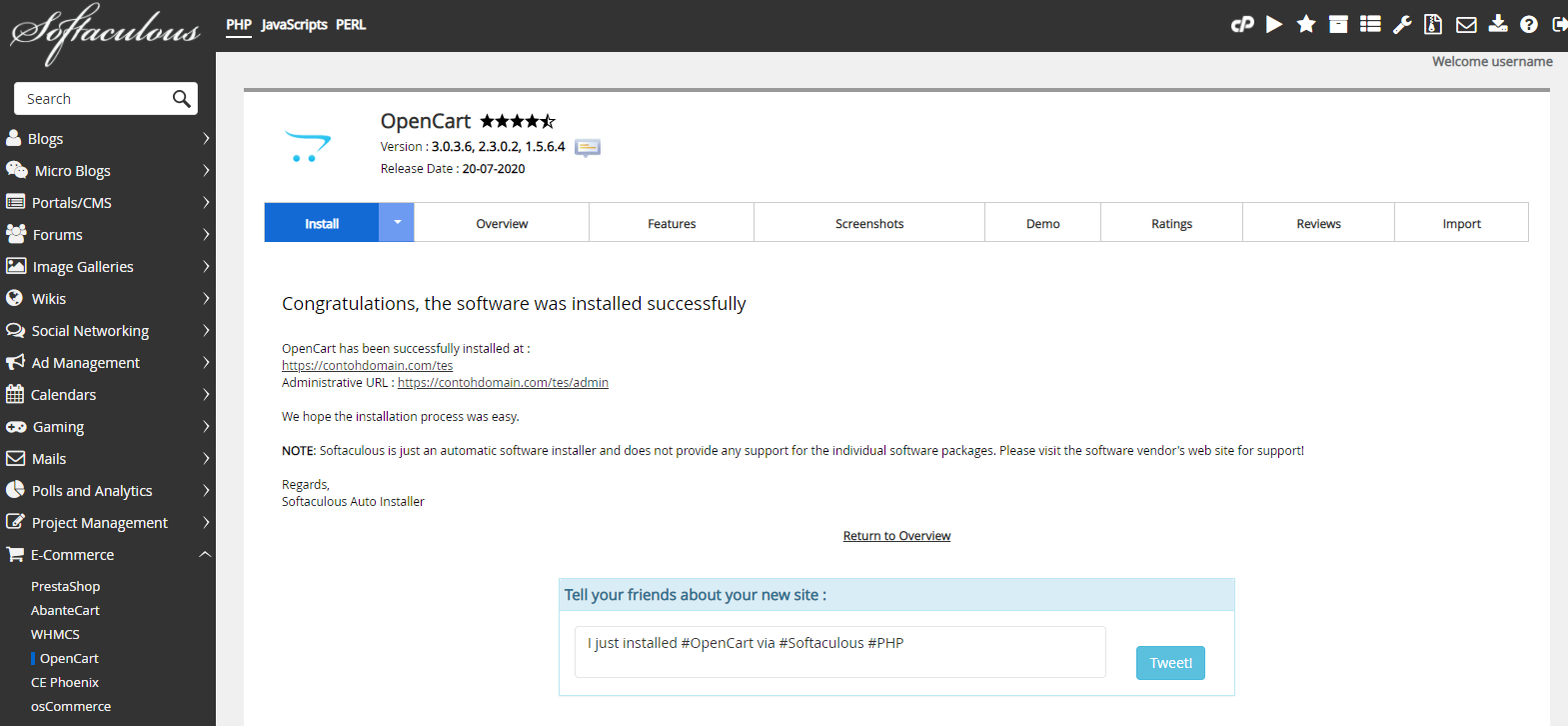Click the Calendars icon
This screenshot has width=1568, height=726.
[x=15, y=394]
